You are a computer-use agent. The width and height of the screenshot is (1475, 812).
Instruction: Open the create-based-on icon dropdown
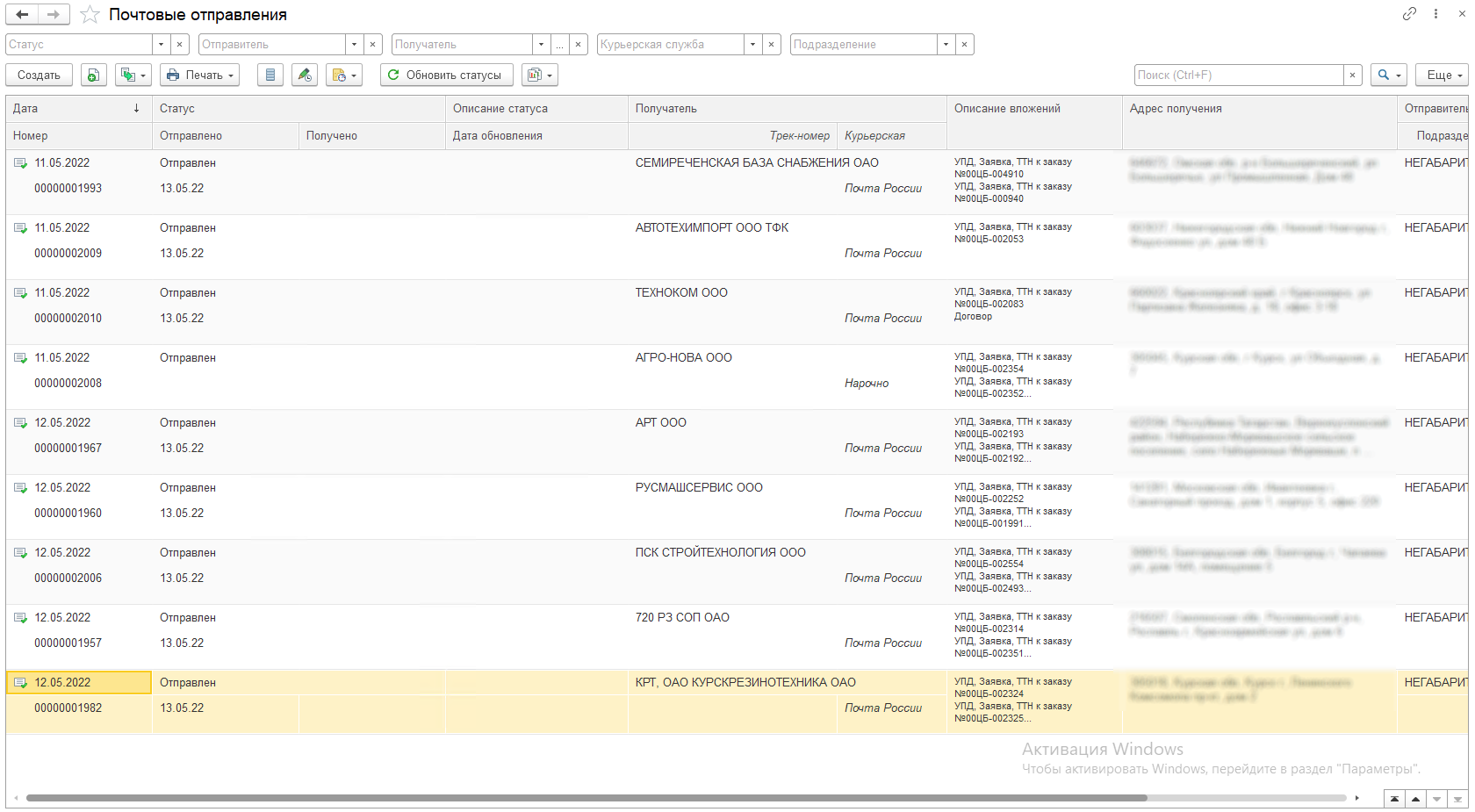click(x=134, y=75)
